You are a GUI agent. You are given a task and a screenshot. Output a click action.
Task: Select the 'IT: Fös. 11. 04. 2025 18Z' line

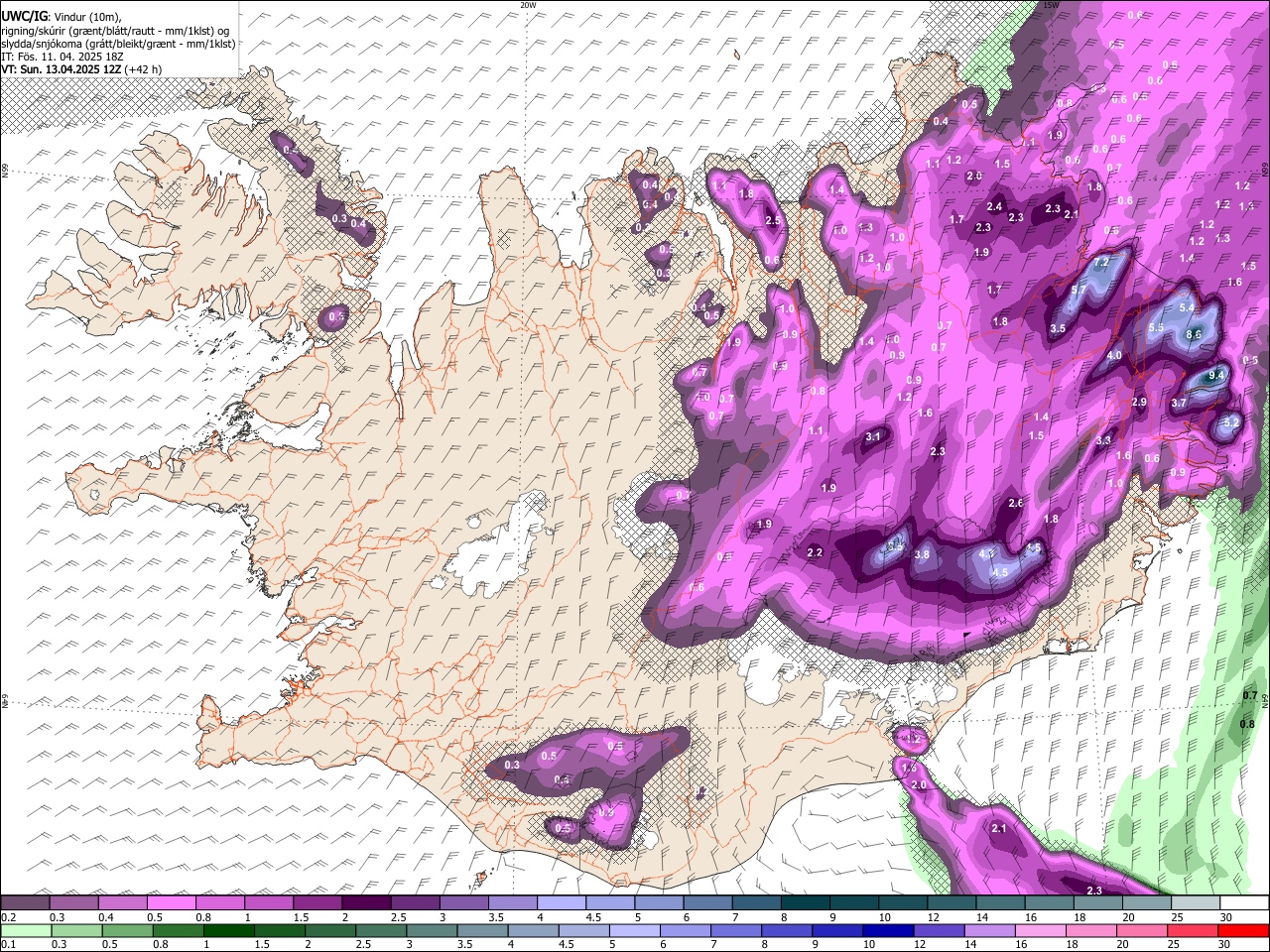tap(63, 57)
